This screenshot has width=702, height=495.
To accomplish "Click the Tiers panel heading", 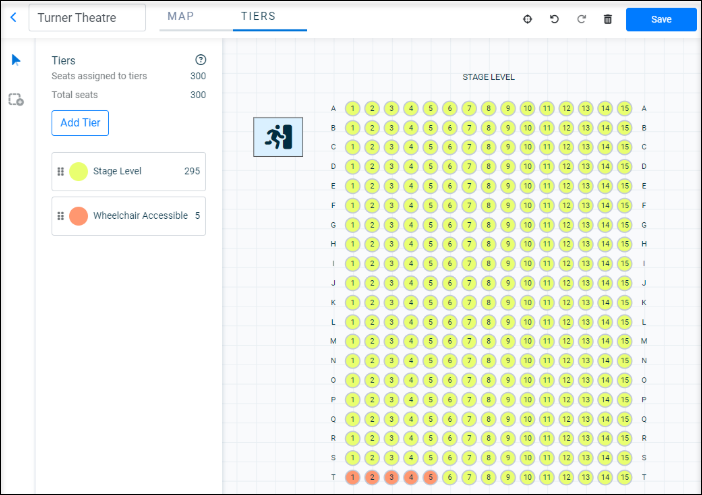I will click(63, 60).
